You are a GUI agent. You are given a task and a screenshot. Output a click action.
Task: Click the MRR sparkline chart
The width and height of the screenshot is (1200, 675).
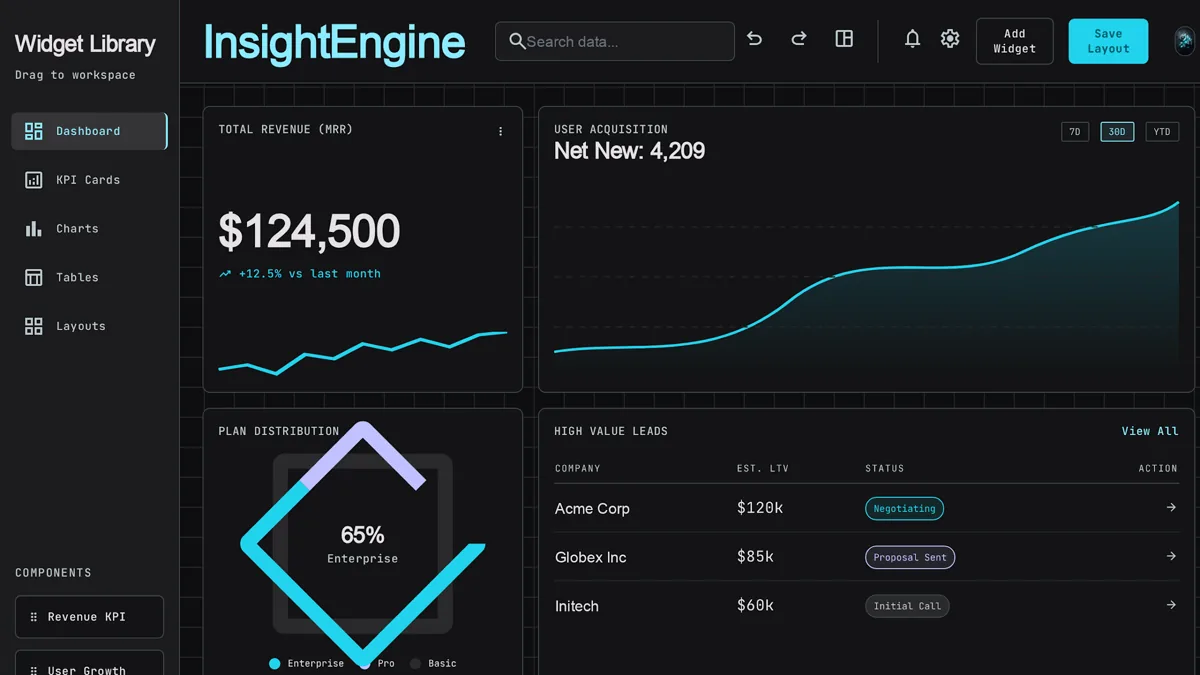click(363, 352)
